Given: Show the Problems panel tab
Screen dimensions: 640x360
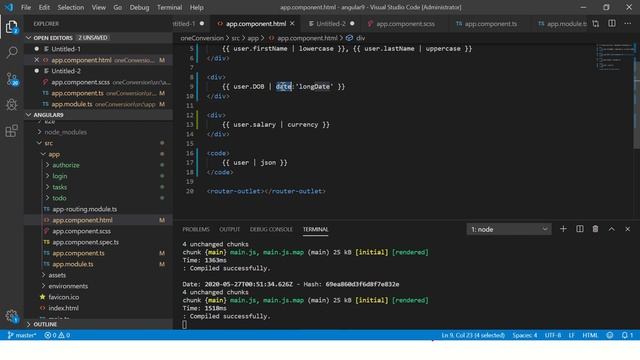Looking at the screenshot, I should point(196,229).
